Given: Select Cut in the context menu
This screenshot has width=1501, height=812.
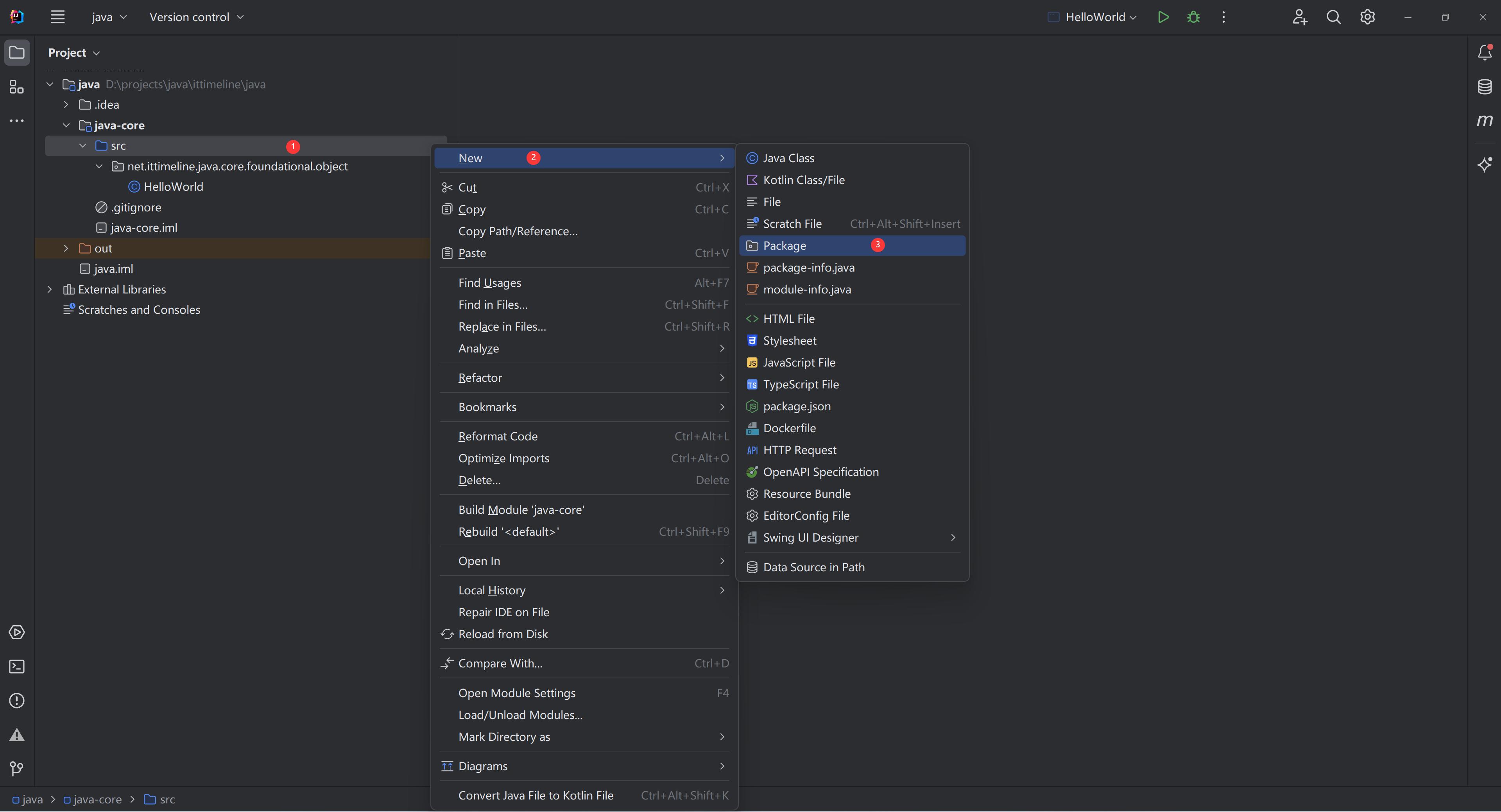Looking at the screenshot, I should pyautogui.click(x=584, y=187).
